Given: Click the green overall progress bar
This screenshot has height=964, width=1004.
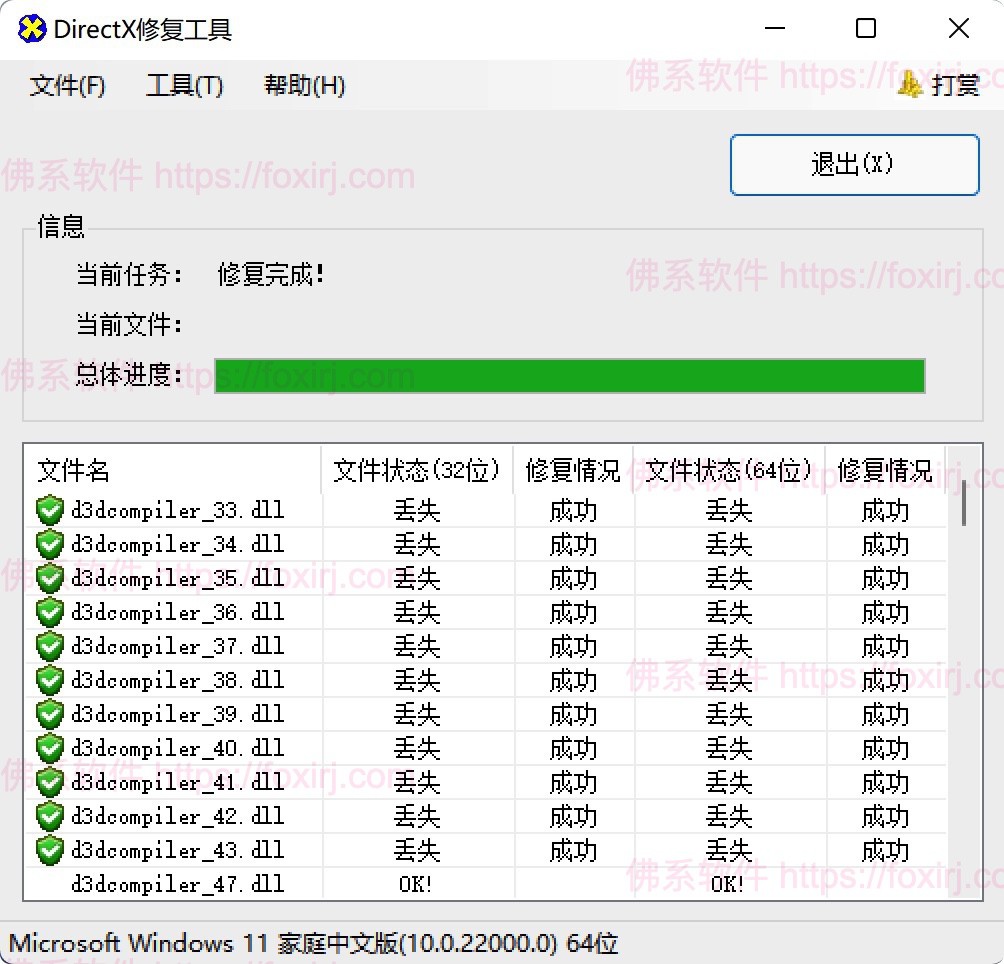Looking at the screenshot, I should (569, 376).
